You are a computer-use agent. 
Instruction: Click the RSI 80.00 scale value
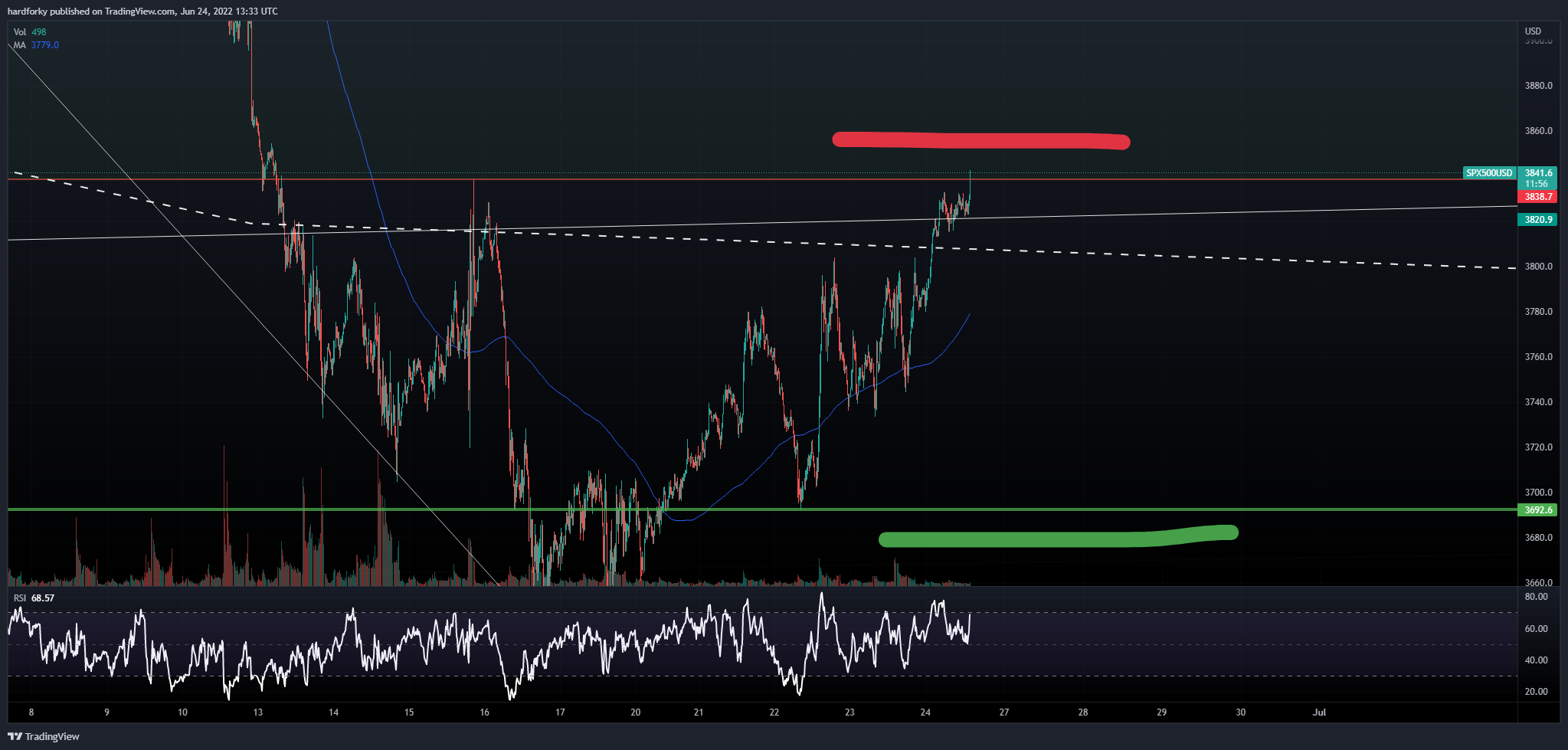click(1536, 597)
